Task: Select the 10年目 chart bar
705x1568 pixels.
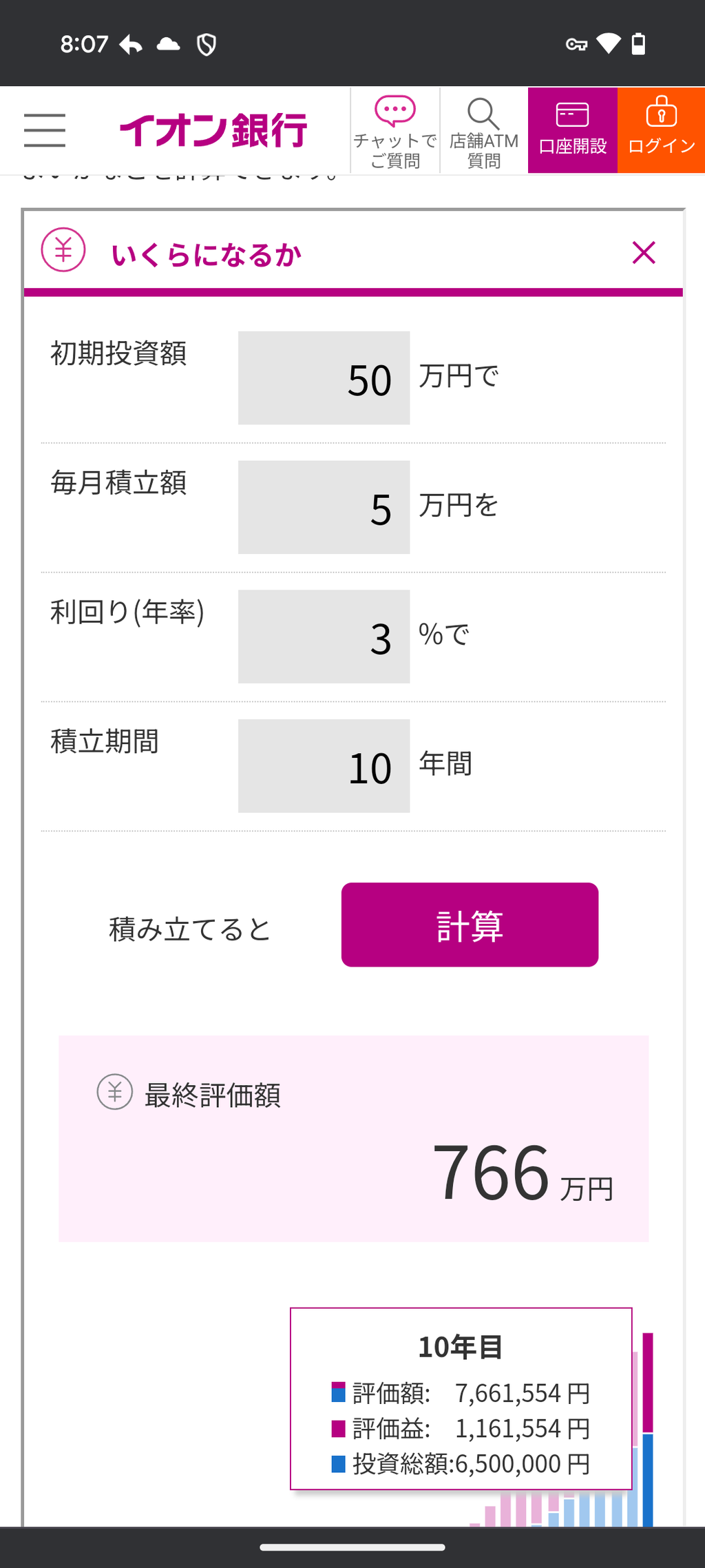Action: [x=647, y=1433]
